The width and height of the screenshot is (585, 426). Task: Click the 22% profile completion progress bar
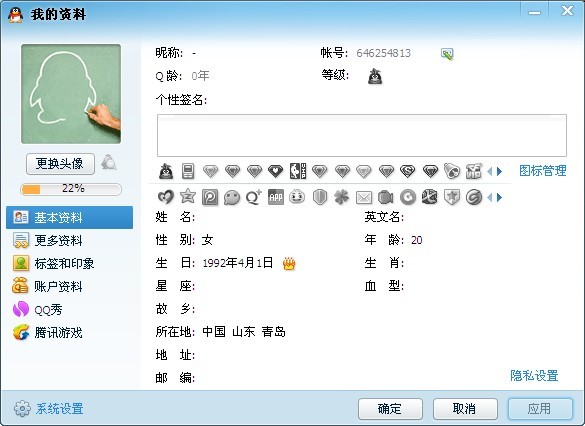[71, 189]
